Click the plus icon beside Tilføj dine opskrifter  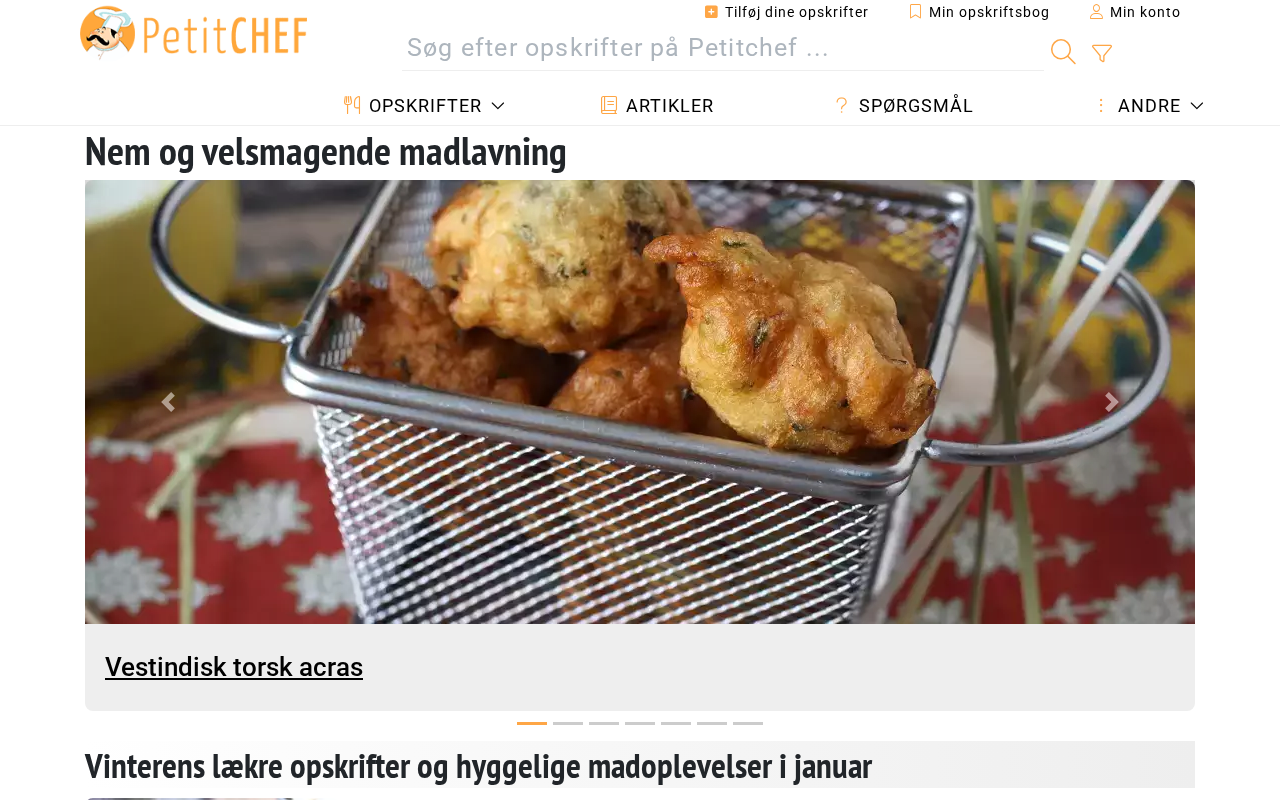[x=711, y=12]
